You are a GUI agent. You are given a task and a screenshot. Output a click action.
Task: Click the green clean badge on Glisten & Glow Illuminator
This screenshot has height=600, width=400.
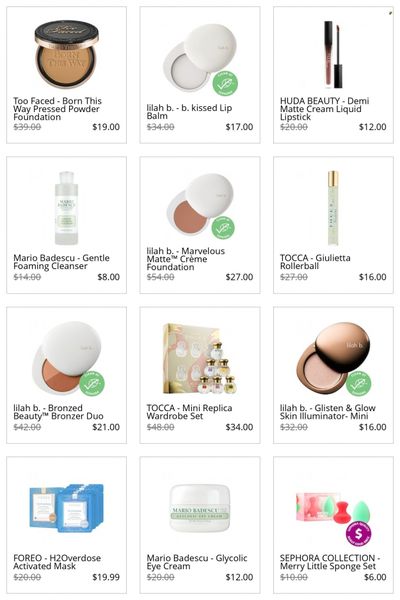click(359, 383)
